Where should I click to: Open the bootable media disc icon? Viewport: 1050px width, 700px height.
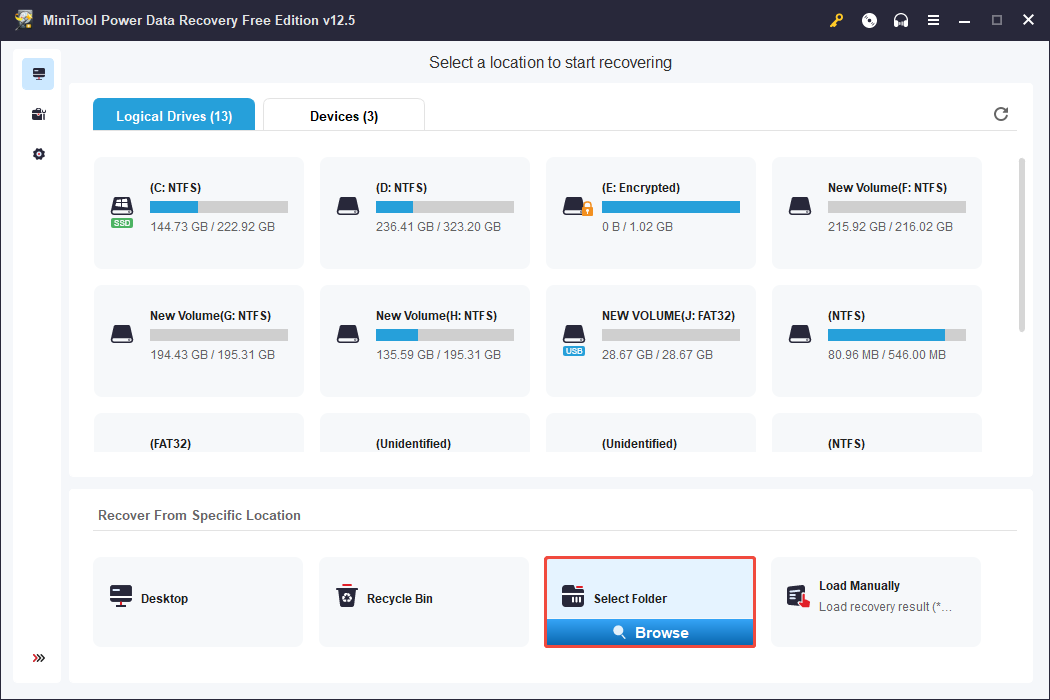(869, 20)
